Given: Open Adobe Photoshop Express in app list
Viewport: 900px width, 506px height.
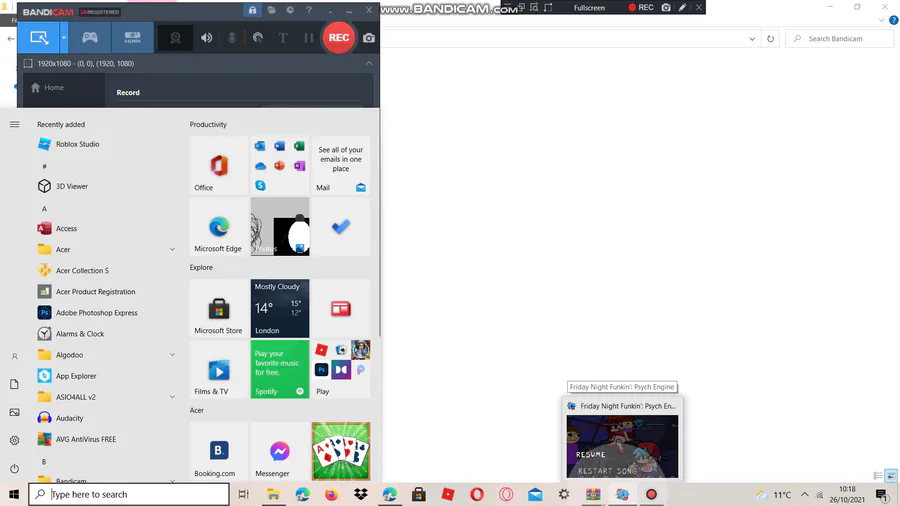Looking at the screenshot, I should (x=96, y=313).
